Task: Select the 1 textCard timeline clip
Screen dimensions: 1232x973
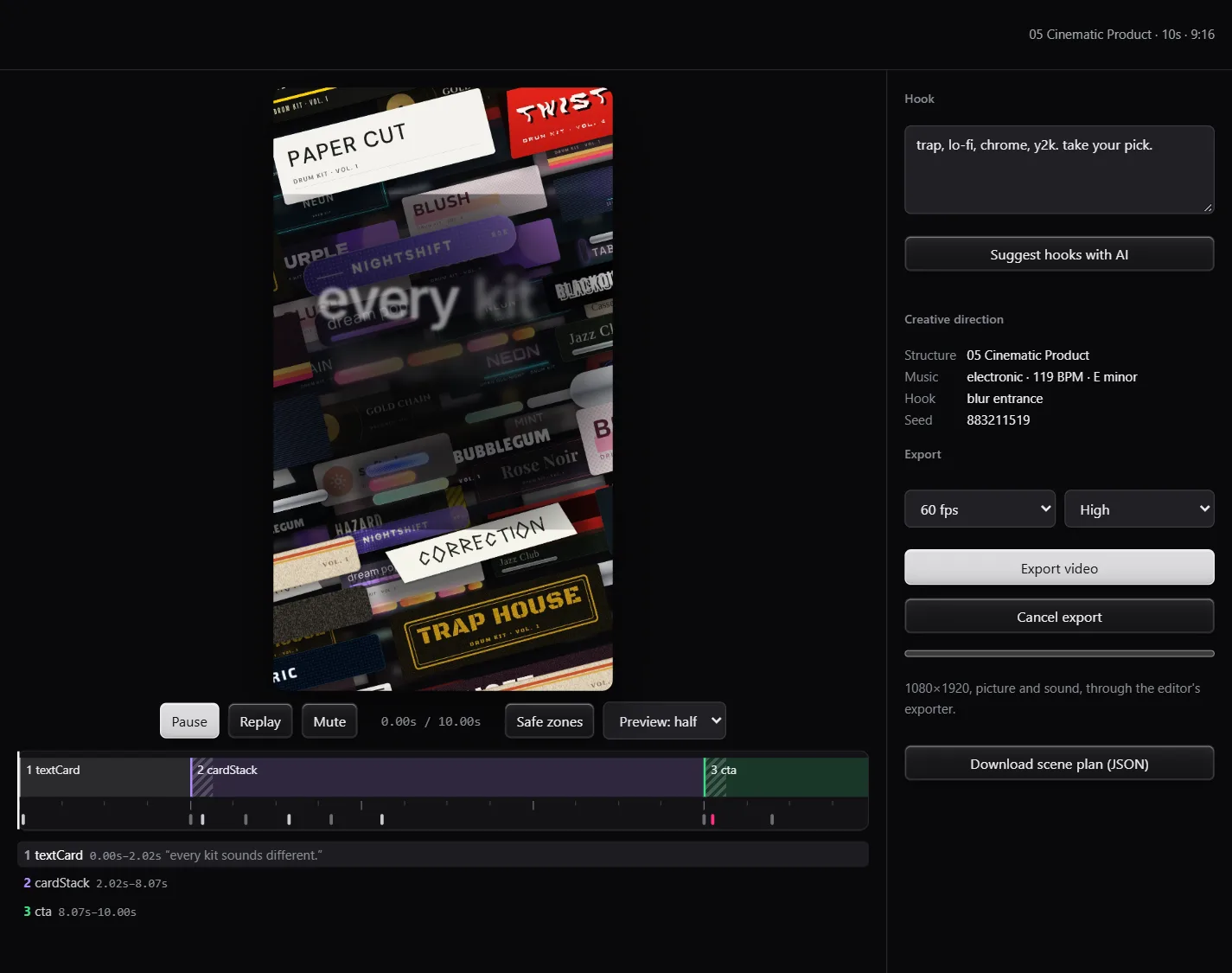Action: coord(105,777)
